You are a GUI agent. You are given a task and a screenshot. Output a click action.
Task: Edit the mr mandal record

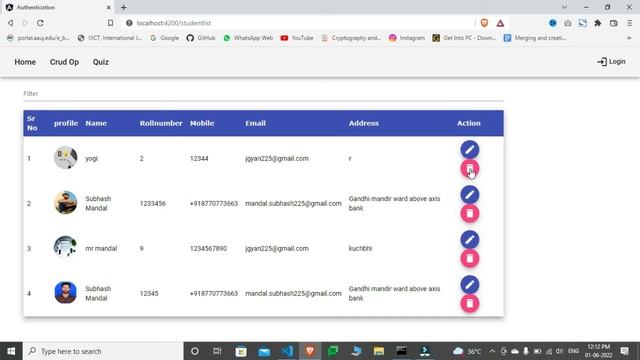(x=469, y=240)
